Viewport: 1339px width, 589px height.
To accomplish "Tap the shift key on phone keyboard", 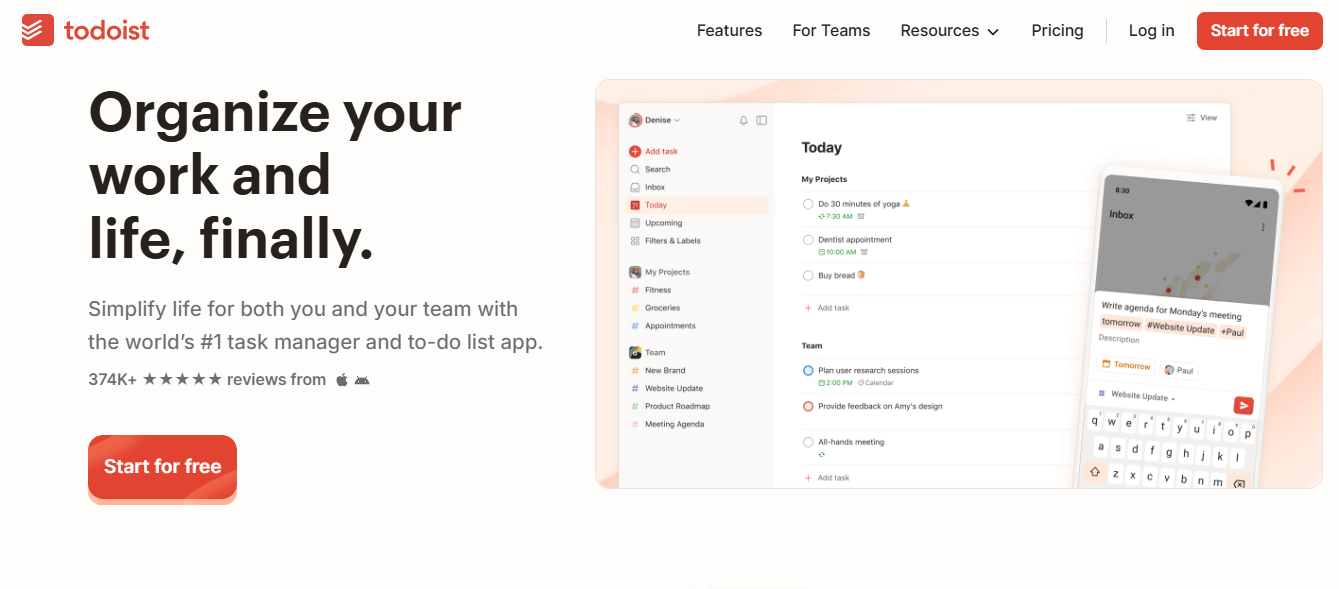I will point(1095,471).
